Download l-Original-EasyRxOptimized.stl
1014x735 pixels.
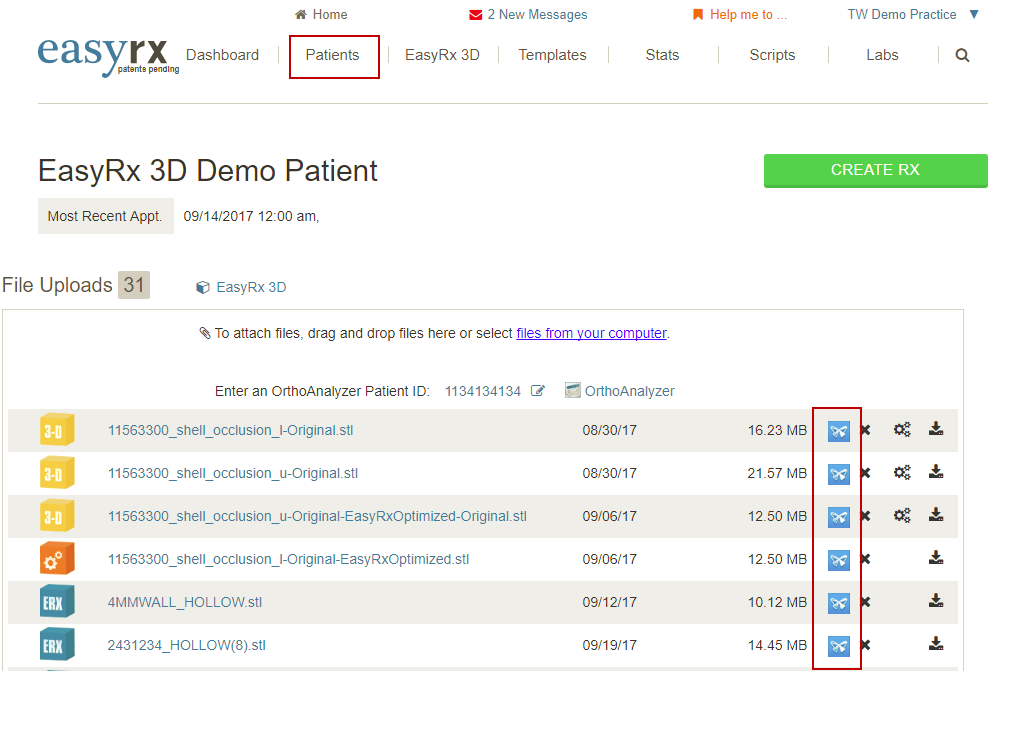click(x=936, y=557)
